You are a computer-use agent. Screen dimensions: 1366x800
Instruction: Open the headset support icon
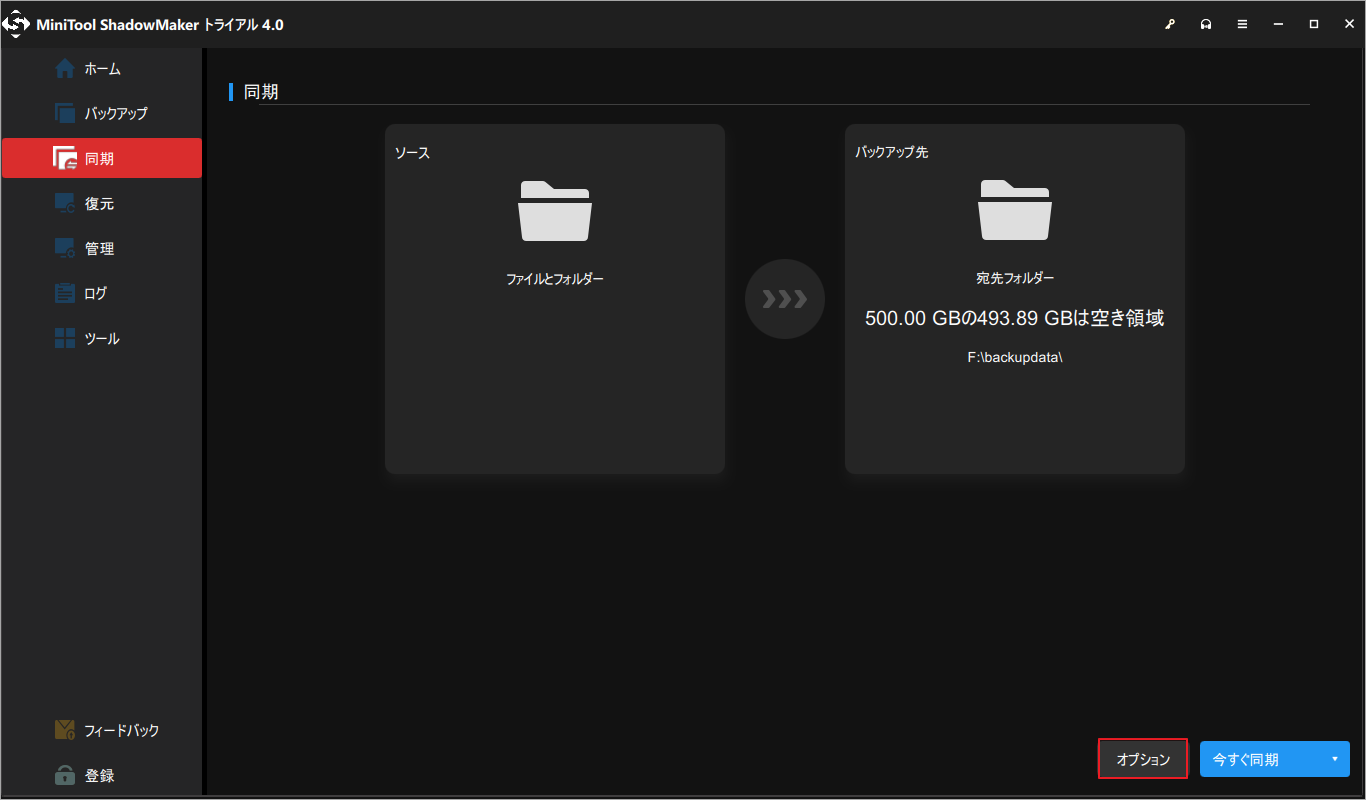pyautogui.click(x=1206, y=23)
